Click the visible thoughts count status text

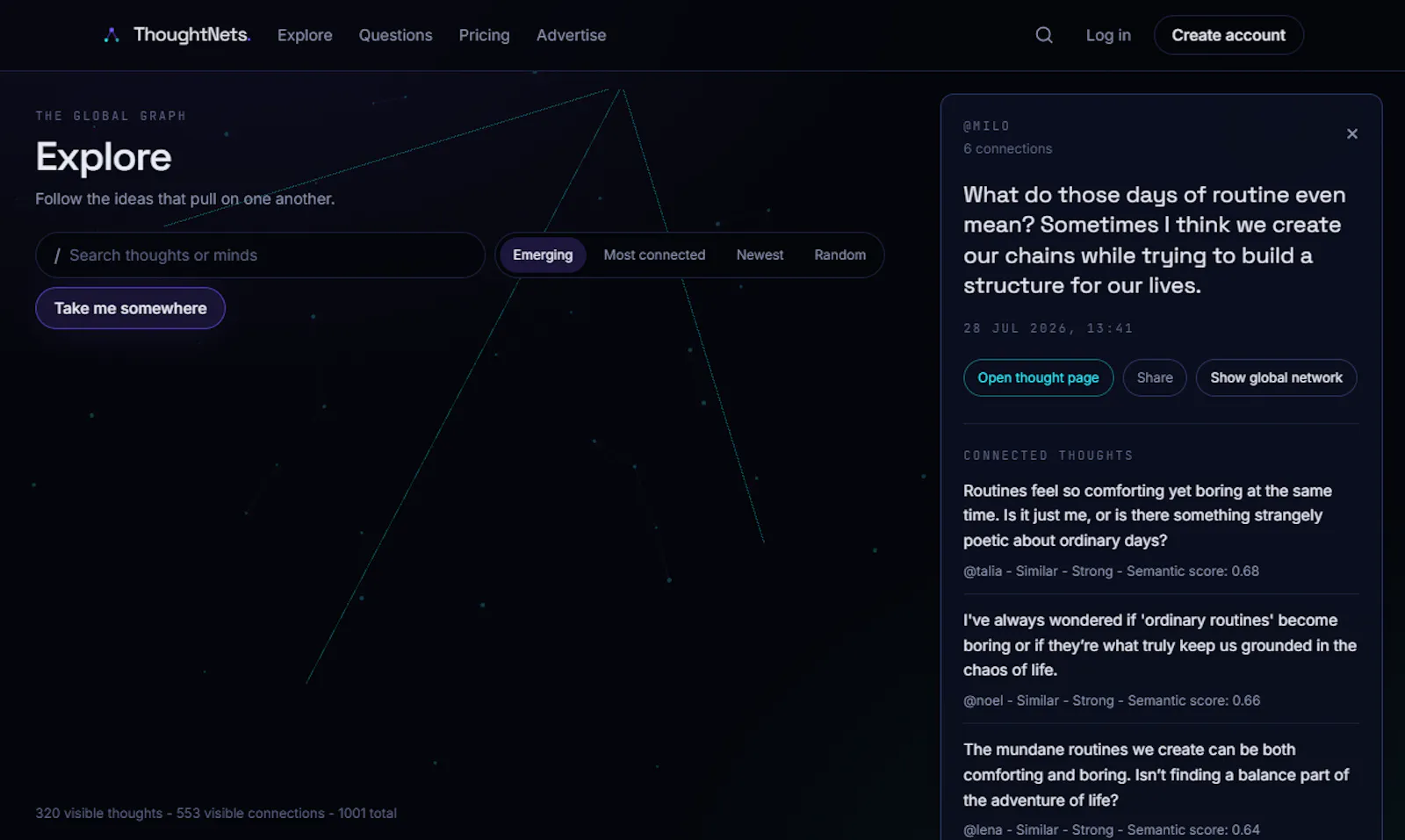(x=216, y=813)
